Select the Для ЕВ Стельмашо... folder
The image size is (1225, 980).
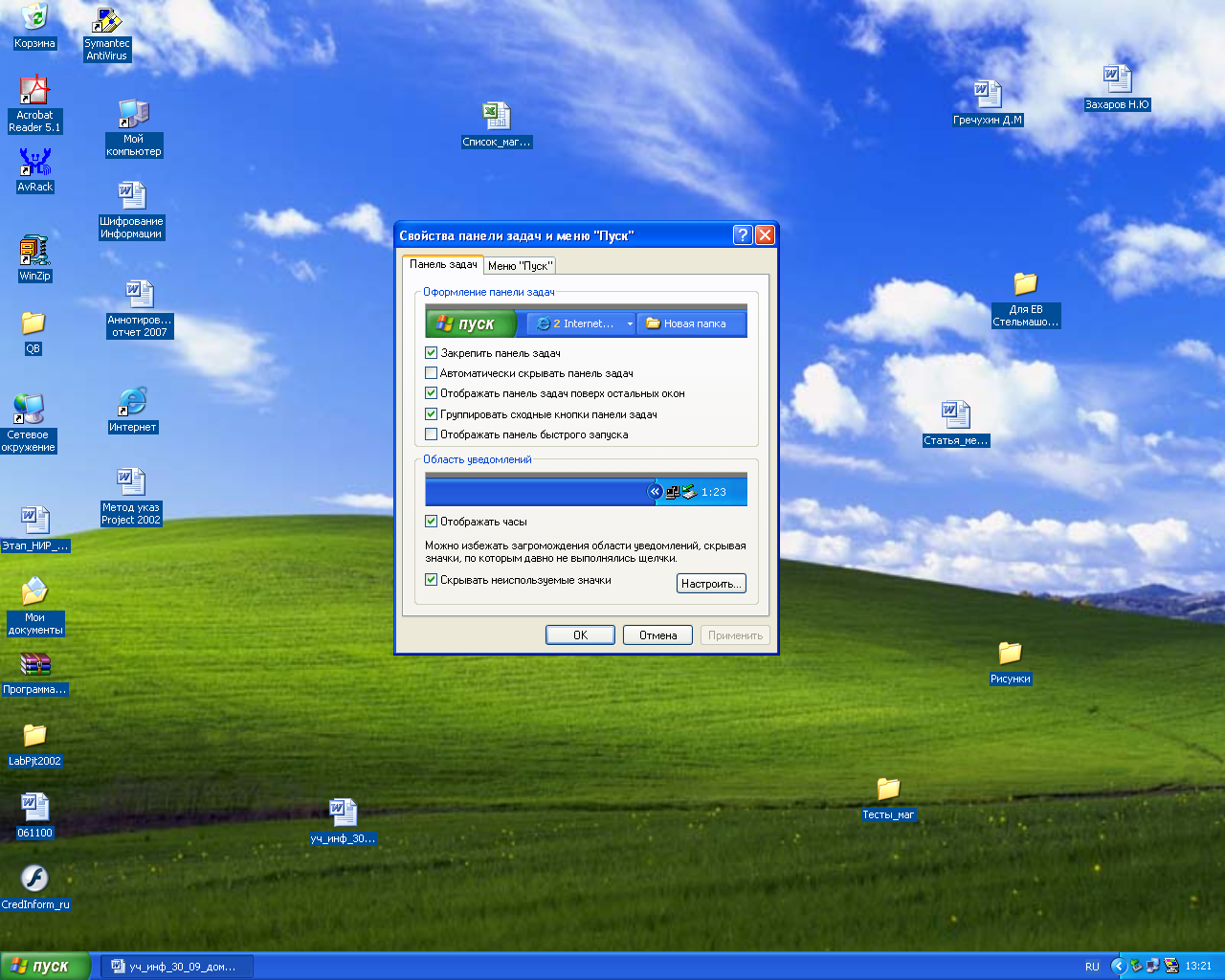click(x=1026, y=301)
